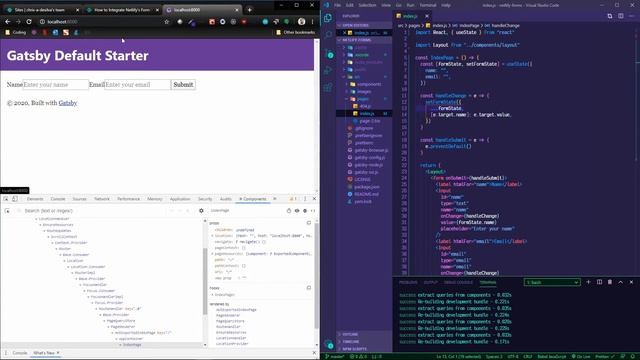Viewport: 640px width, 360px height.
Task: View component source with the code icon
Action: (x=313, y=211)
